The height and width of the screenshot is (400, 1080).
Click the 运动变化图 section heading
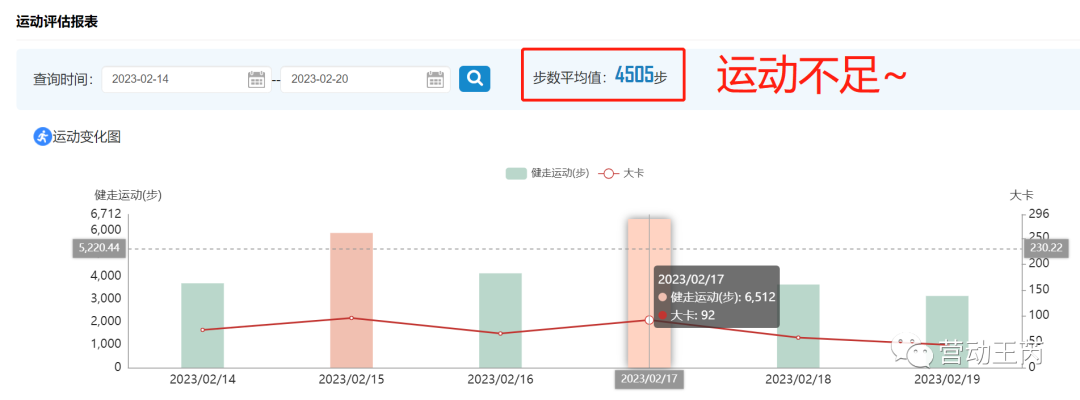tap(87, 137)
